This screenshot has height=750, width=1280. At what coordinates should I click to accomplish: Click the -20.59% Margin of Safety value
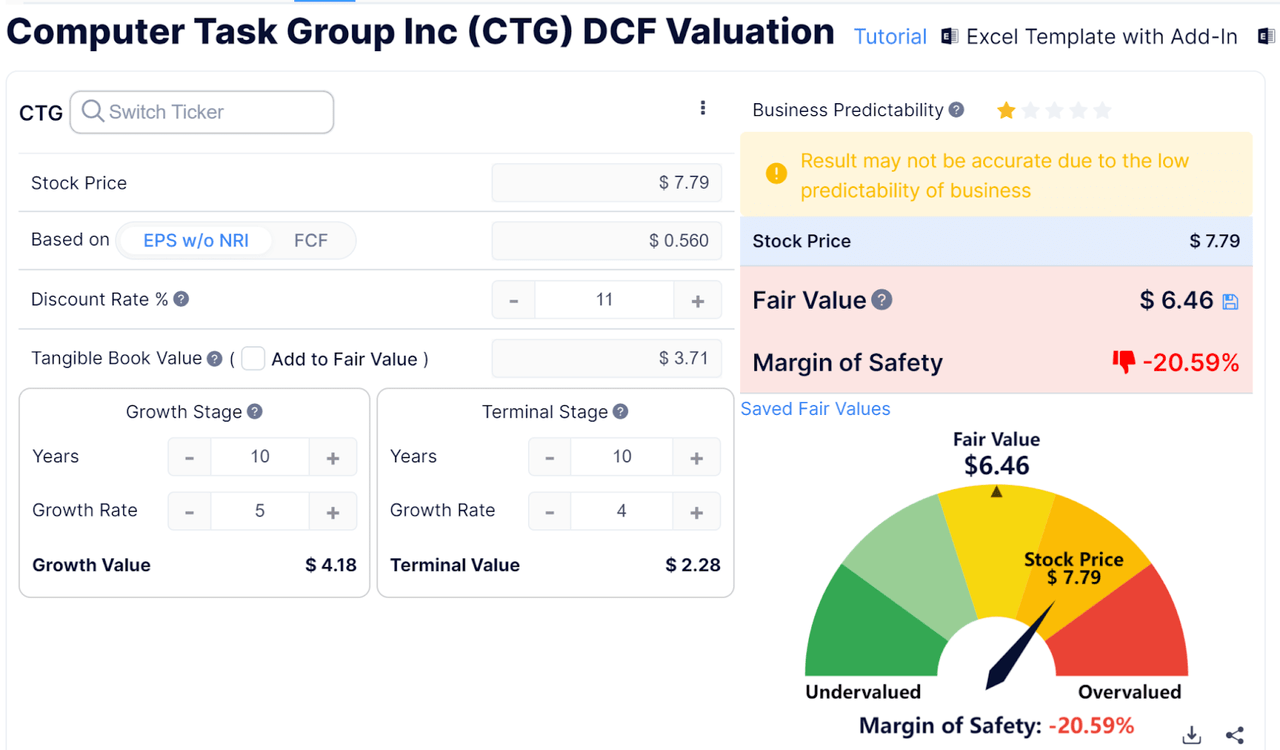[x=1191, y=362]
